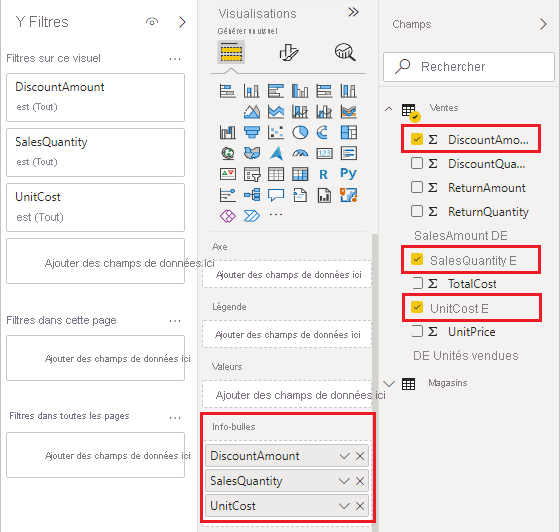Screen dimensions: 560x532
Task: Open more options for Filtres sur ce visuel
Action: [x=175, y=59]
